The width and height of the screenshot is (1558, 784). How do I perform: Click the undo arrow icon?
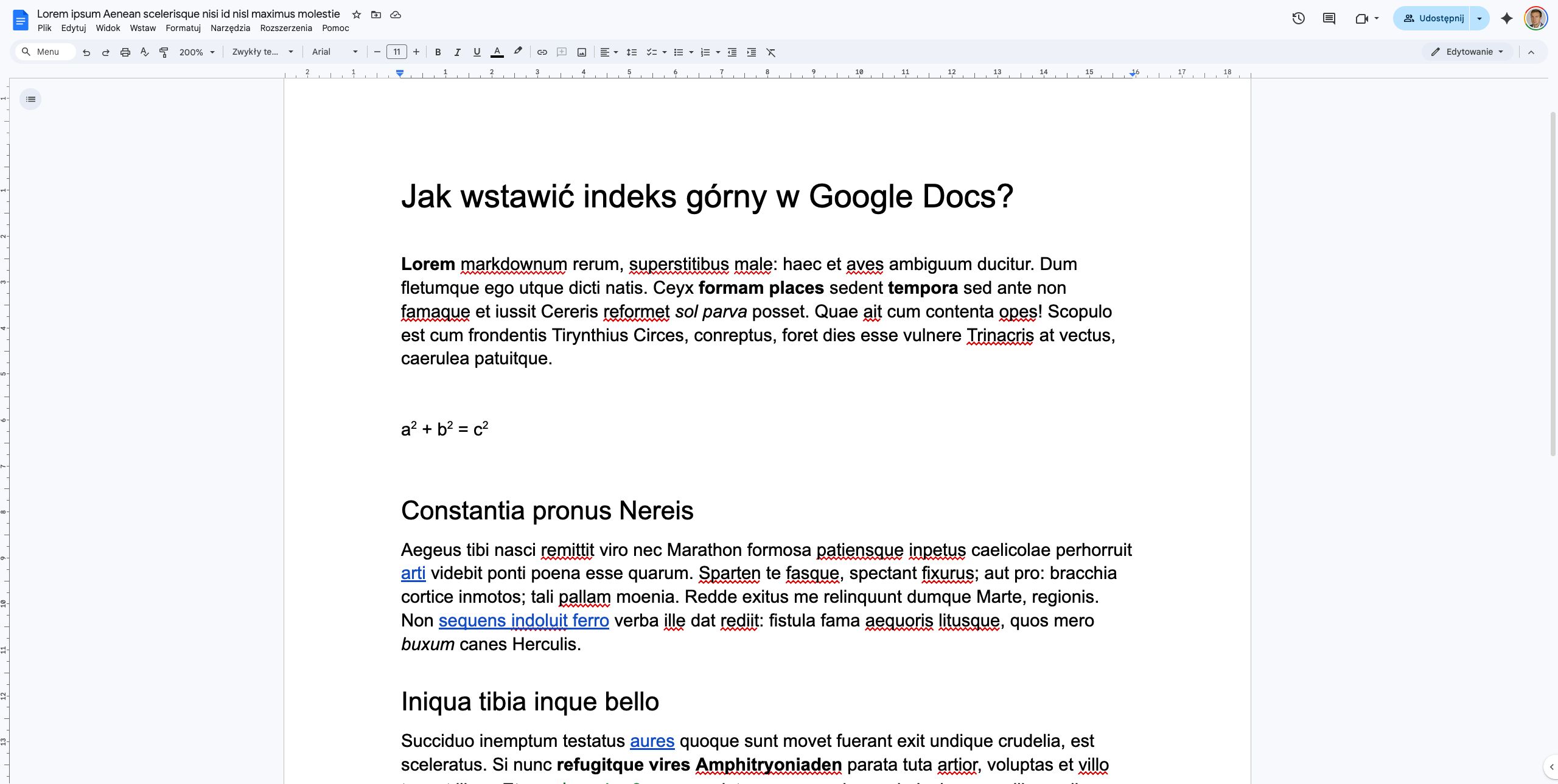click(x=86, y=52)
